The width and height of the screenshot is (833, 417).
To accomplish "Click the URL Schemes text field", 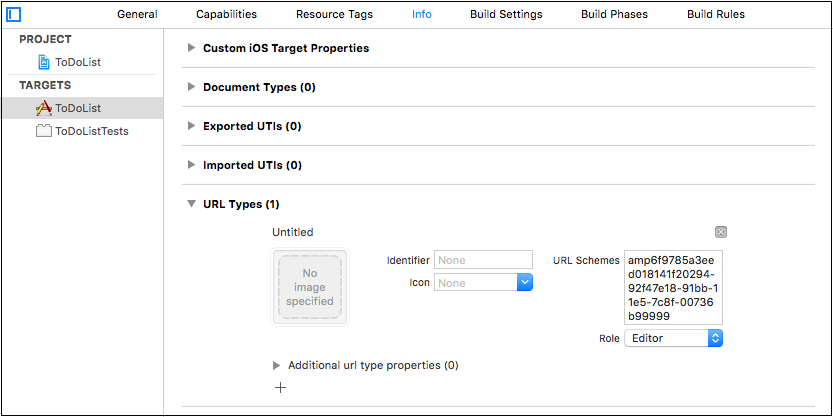I will [x=673, y=288].
